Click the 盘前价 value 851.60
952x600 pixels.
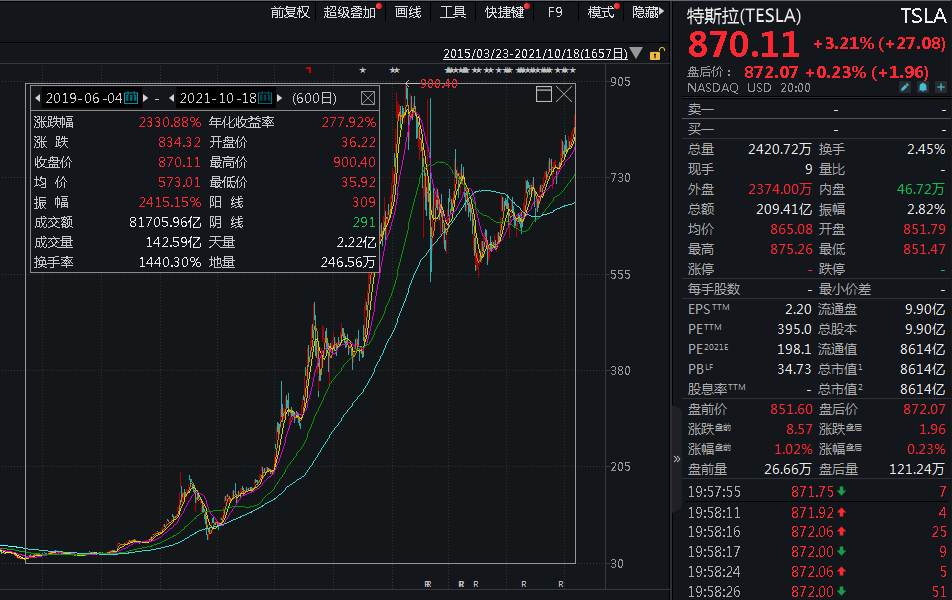791,409
